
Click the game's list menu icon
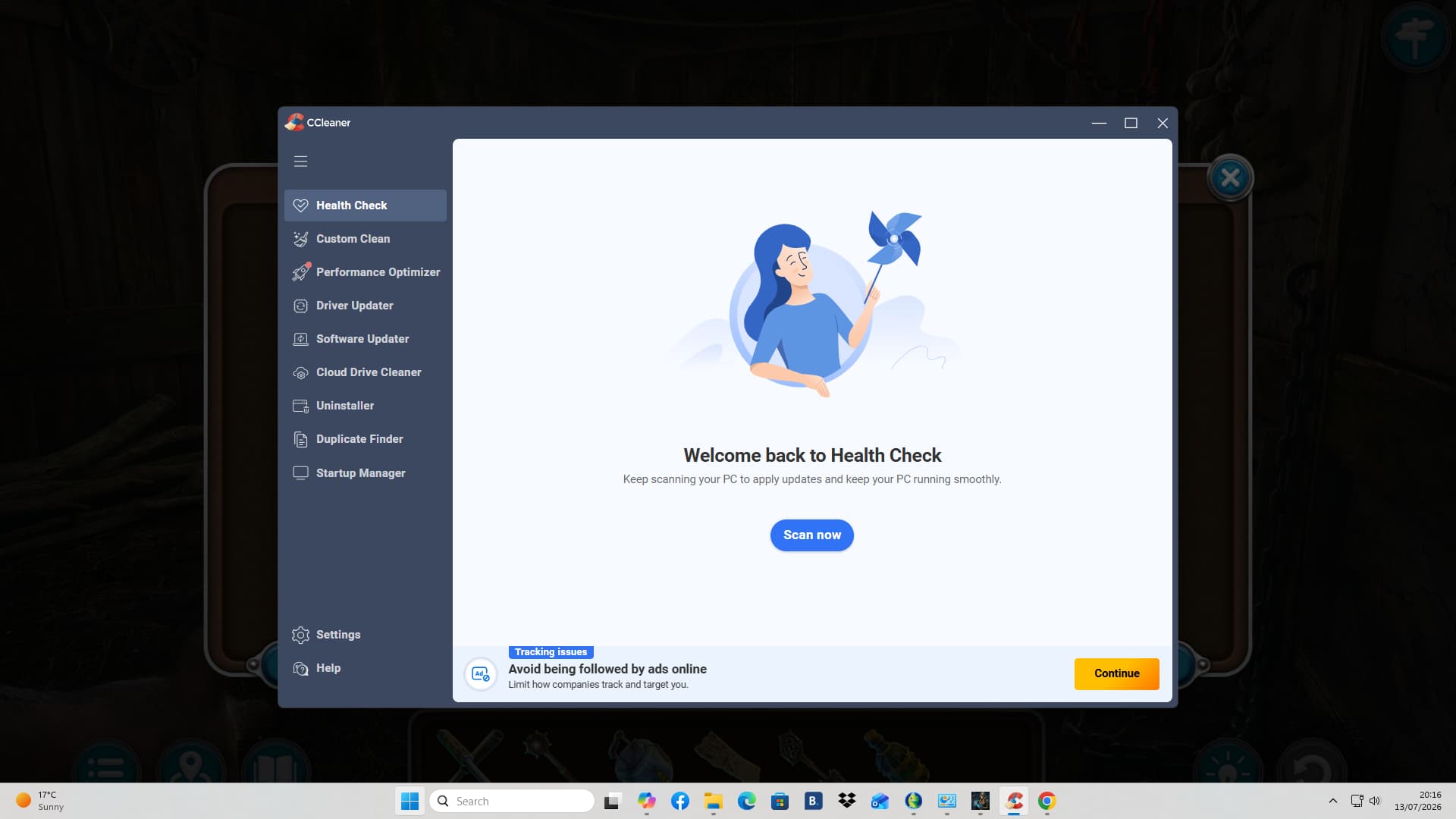click(x=105, y=764)
